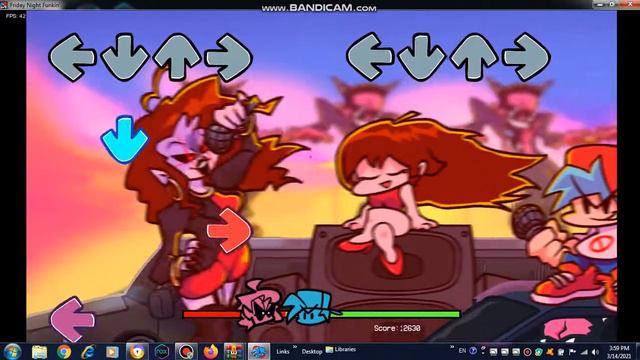Click the red portion of health bar
640x360 pixels.
coord(211,314)
